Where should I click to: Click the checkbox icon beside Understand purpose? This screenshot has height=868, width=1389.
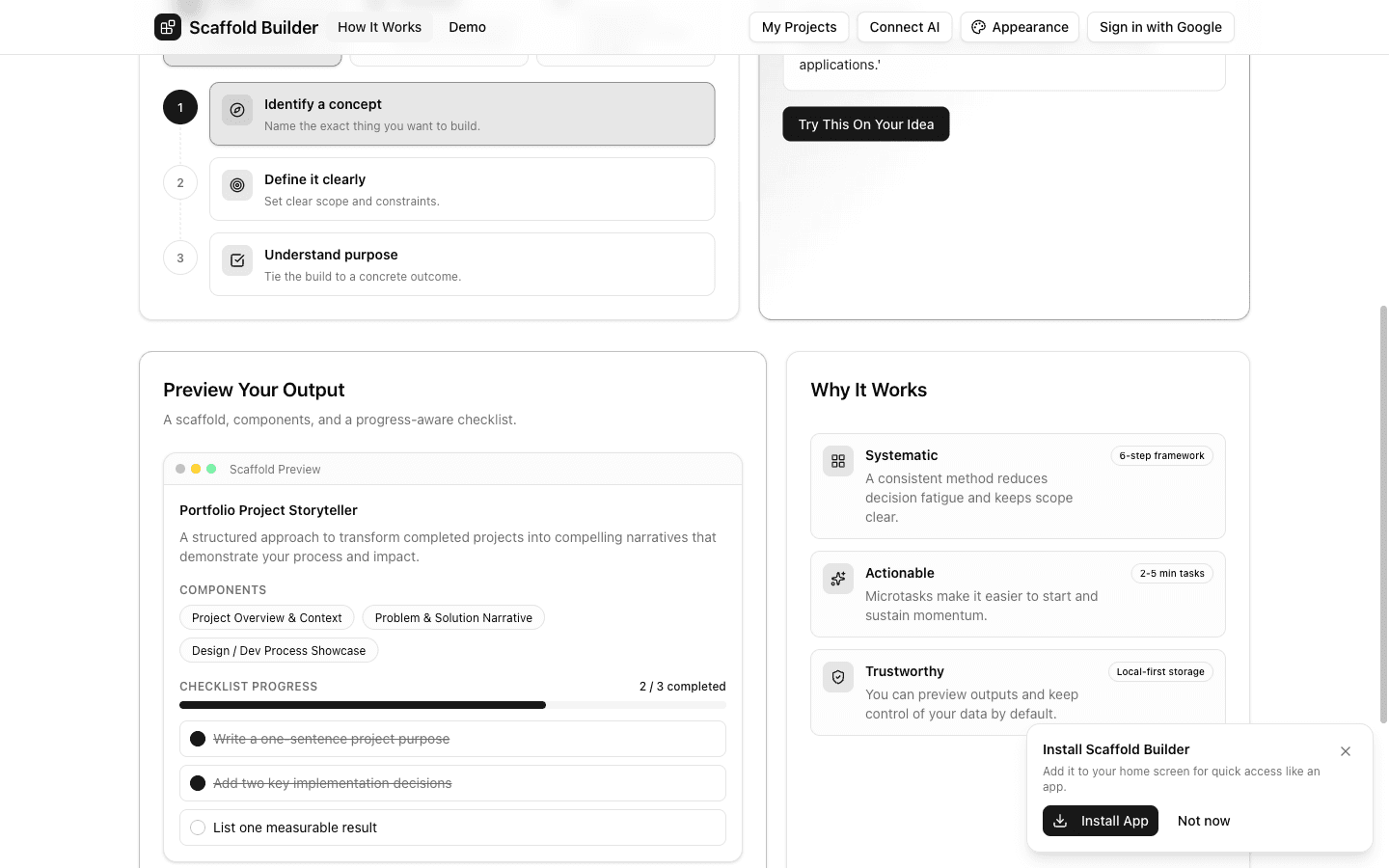tap(237, 260)
